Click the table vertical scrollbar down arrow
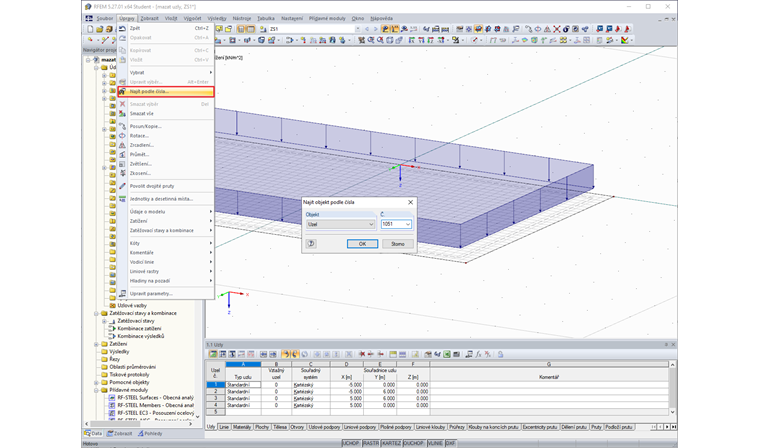760x448 pixels. click(x=672, y=412)
